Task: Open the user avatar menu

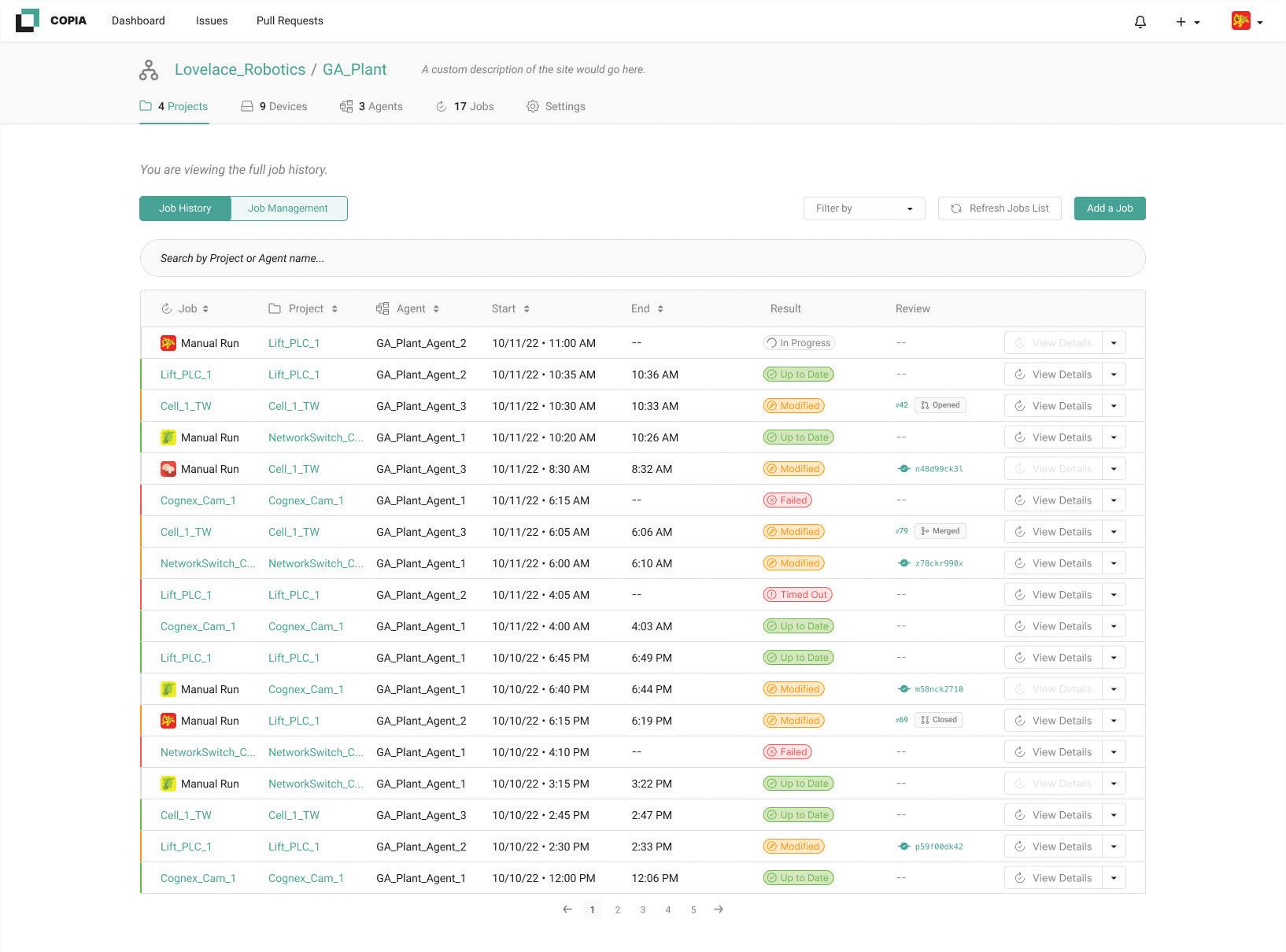Action: coord(1247,21)
